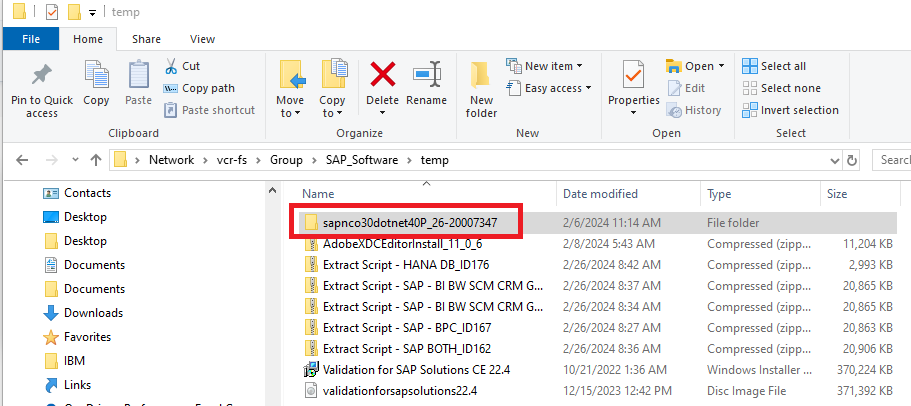The image size is (911, 406).
Task: Switch to the View ribbon tab
Action: click(x=202, y=39)
